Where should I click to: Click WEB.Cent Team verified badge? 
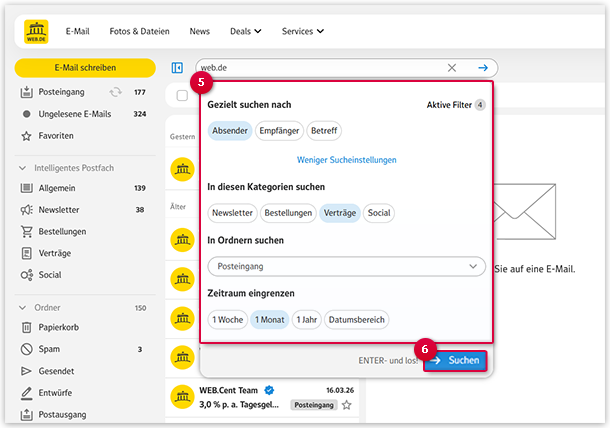[269, 390]
